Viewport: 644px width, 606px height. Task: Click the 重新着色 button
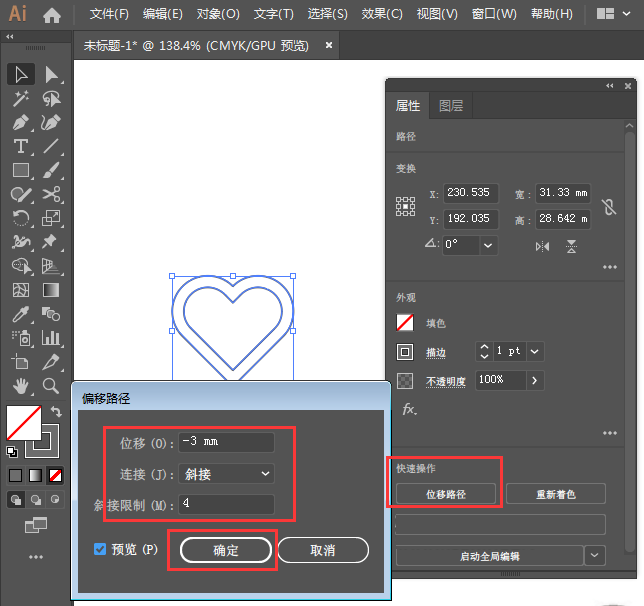click(x=556, y=494)
